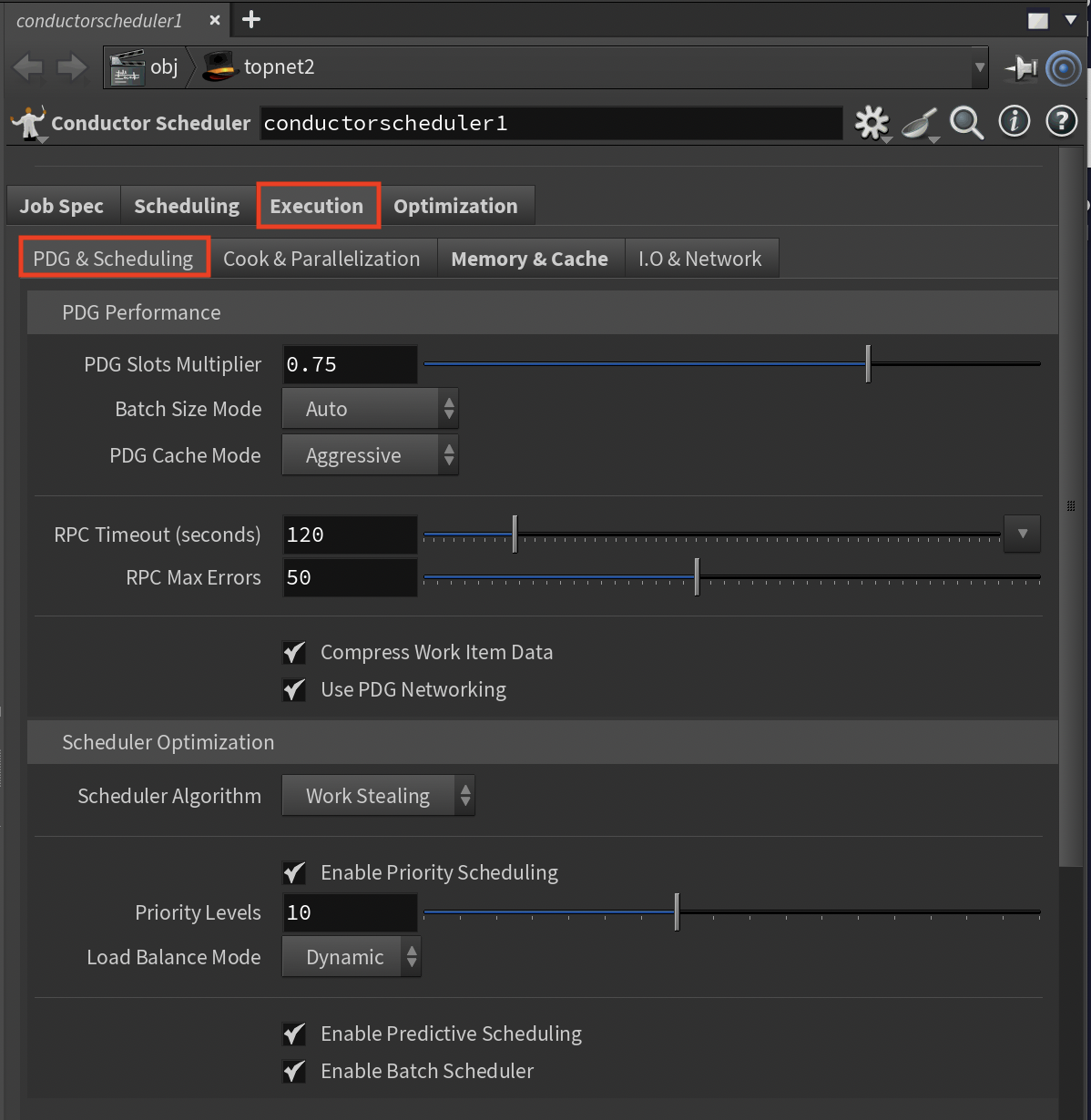Screen dimensions: 1091x1120
Task: Click the PDG Slots Multiplier slider
Action: (731, 364)
